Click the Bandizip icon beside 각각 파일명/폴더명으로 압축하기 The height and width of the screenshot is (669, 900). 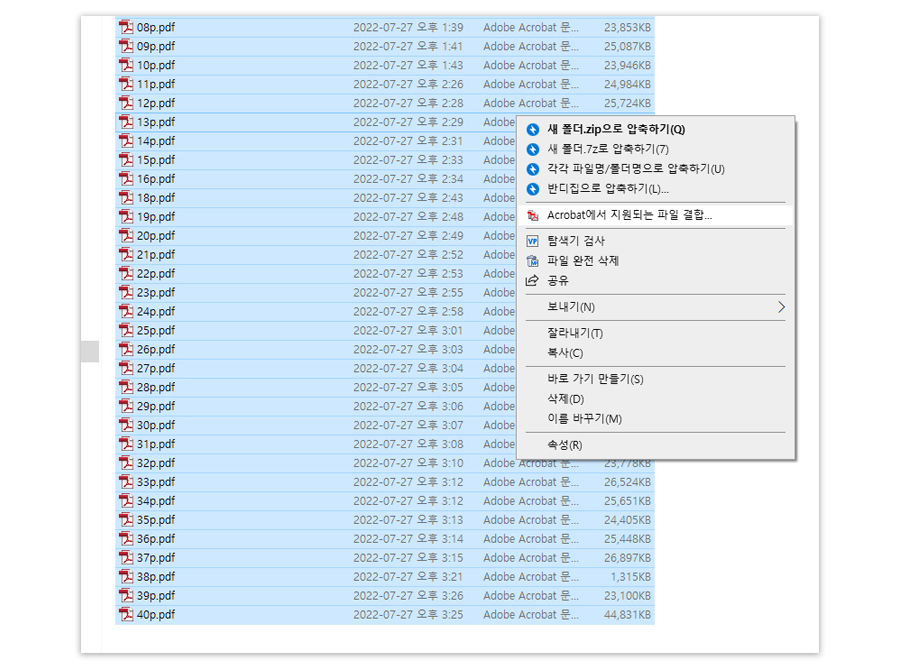(x=533, y=169)
